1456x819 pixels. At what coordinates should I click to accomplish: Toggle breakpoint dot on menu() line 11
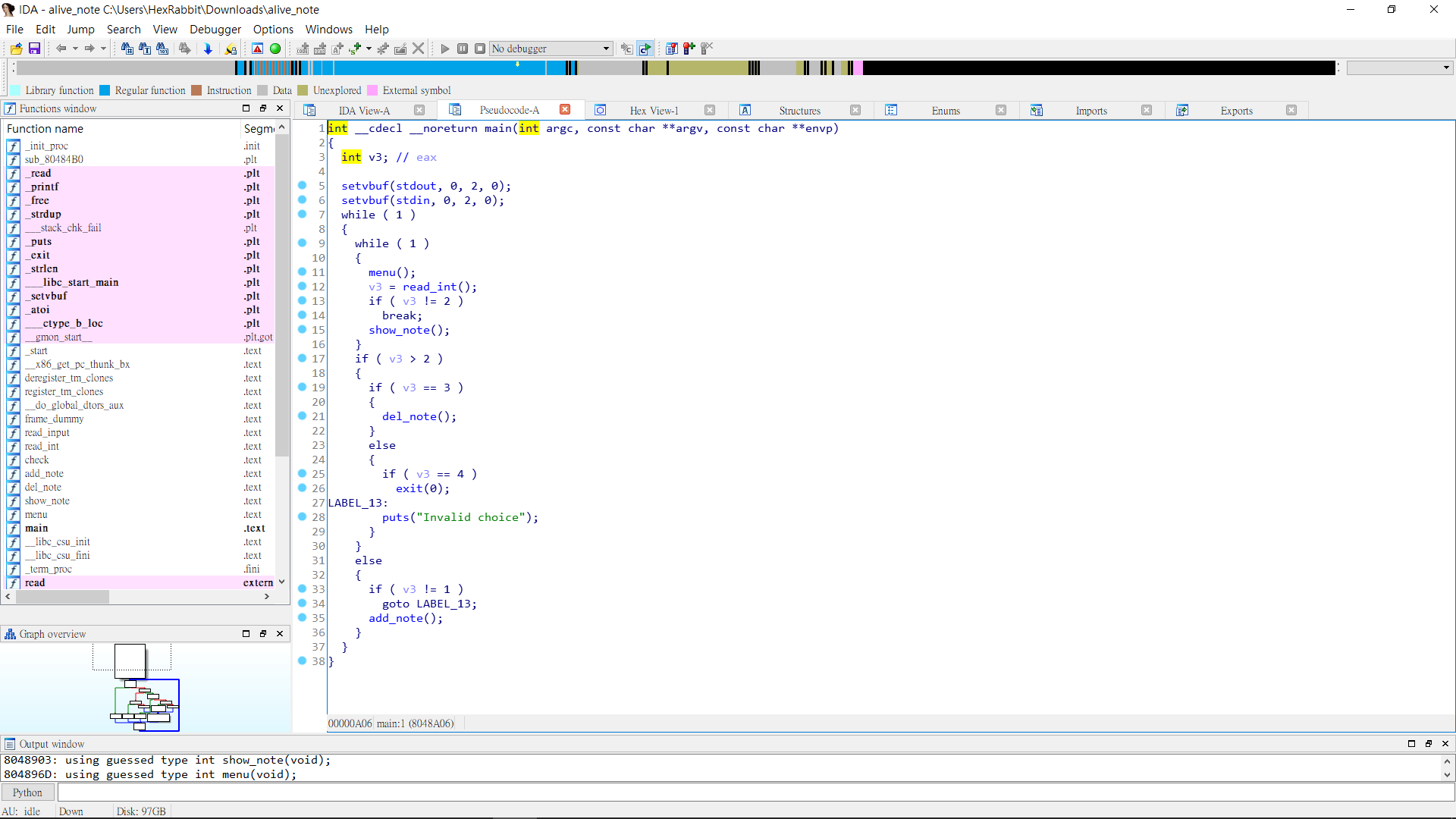click(x=302, y=271)
